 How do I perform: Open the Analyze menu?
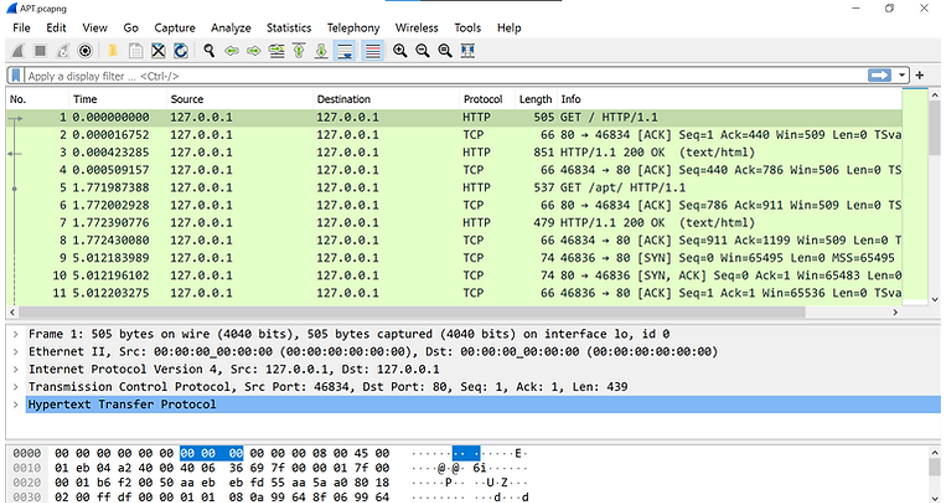pyautogui.click(x=231, y=28)
